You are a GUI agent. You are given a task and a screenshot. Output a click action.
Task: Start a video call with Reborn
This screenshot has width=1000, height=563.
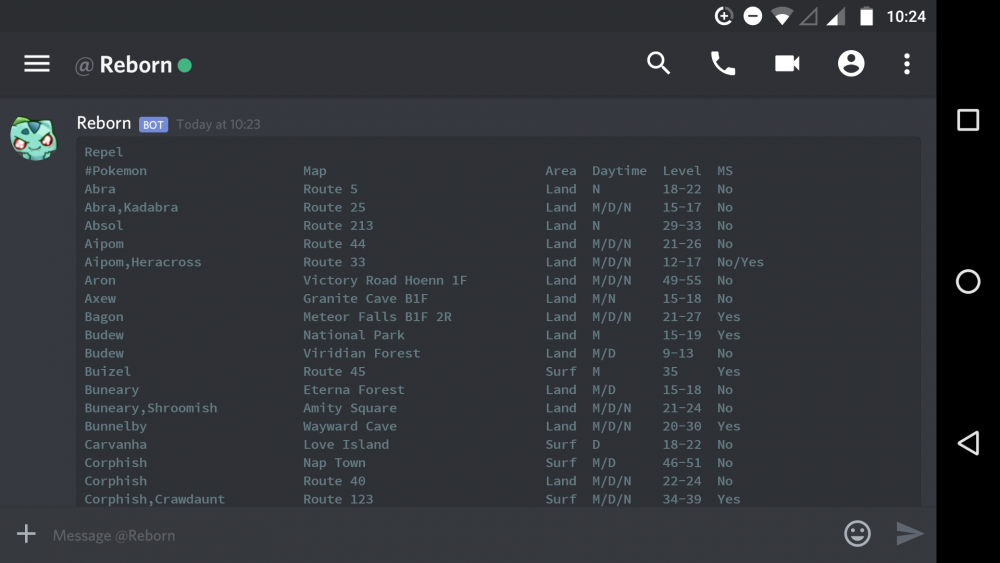click(x=787, y=64)
